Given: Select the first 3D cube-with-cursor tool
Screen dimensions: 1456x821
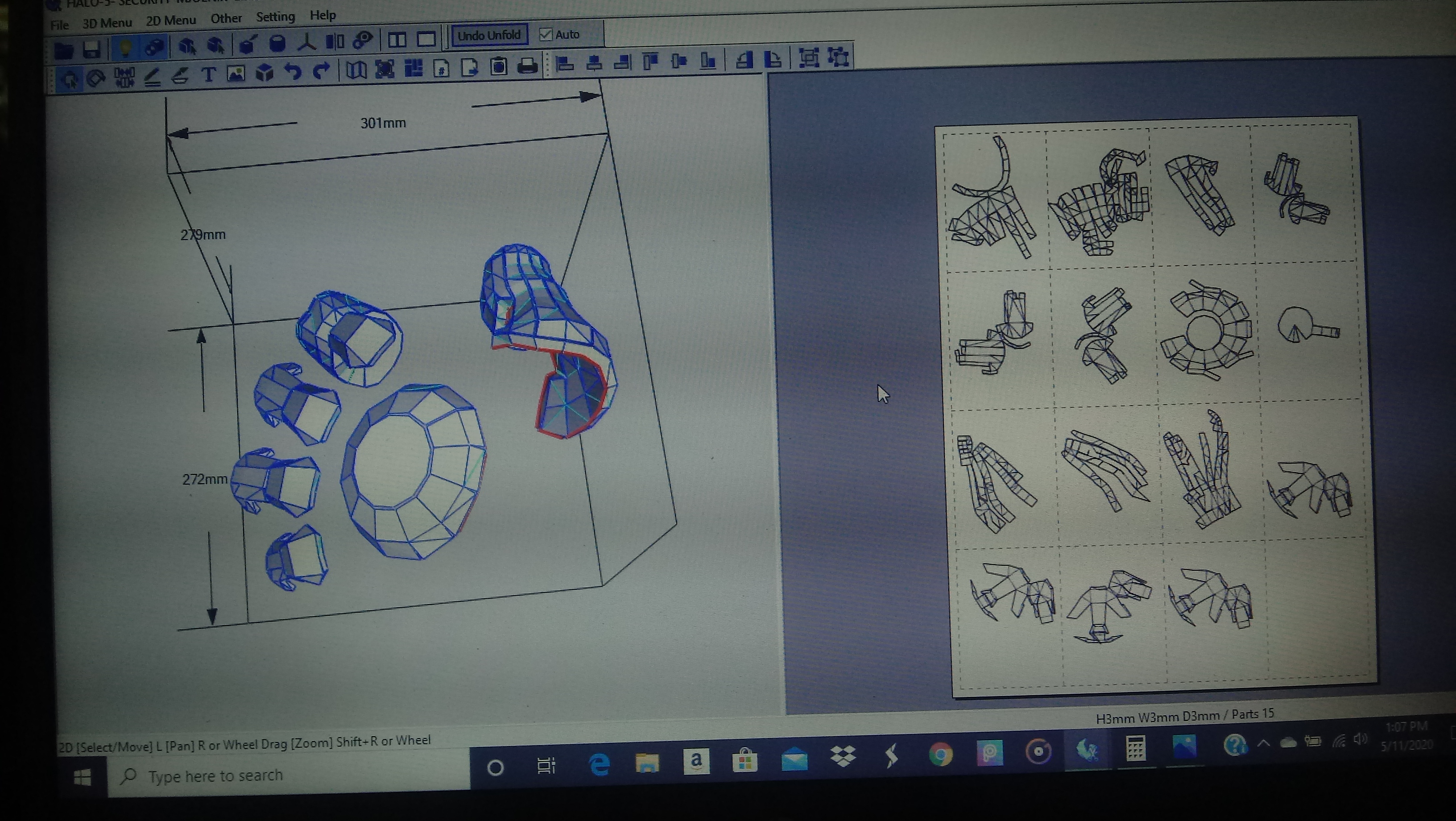Looking at the screenshot, I should coord(186,46).
